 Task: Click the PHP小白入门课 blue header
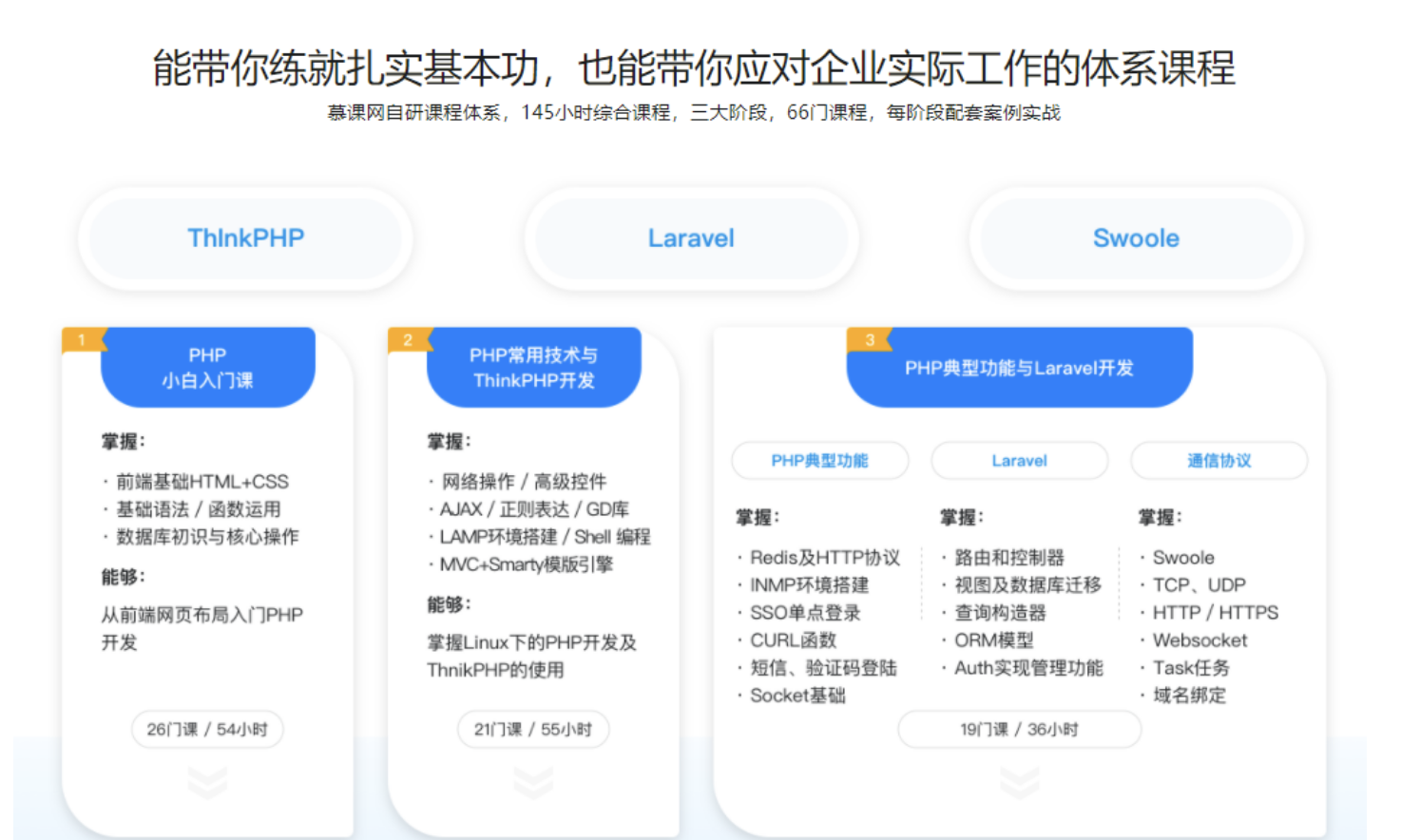click(x=207, y=368)
